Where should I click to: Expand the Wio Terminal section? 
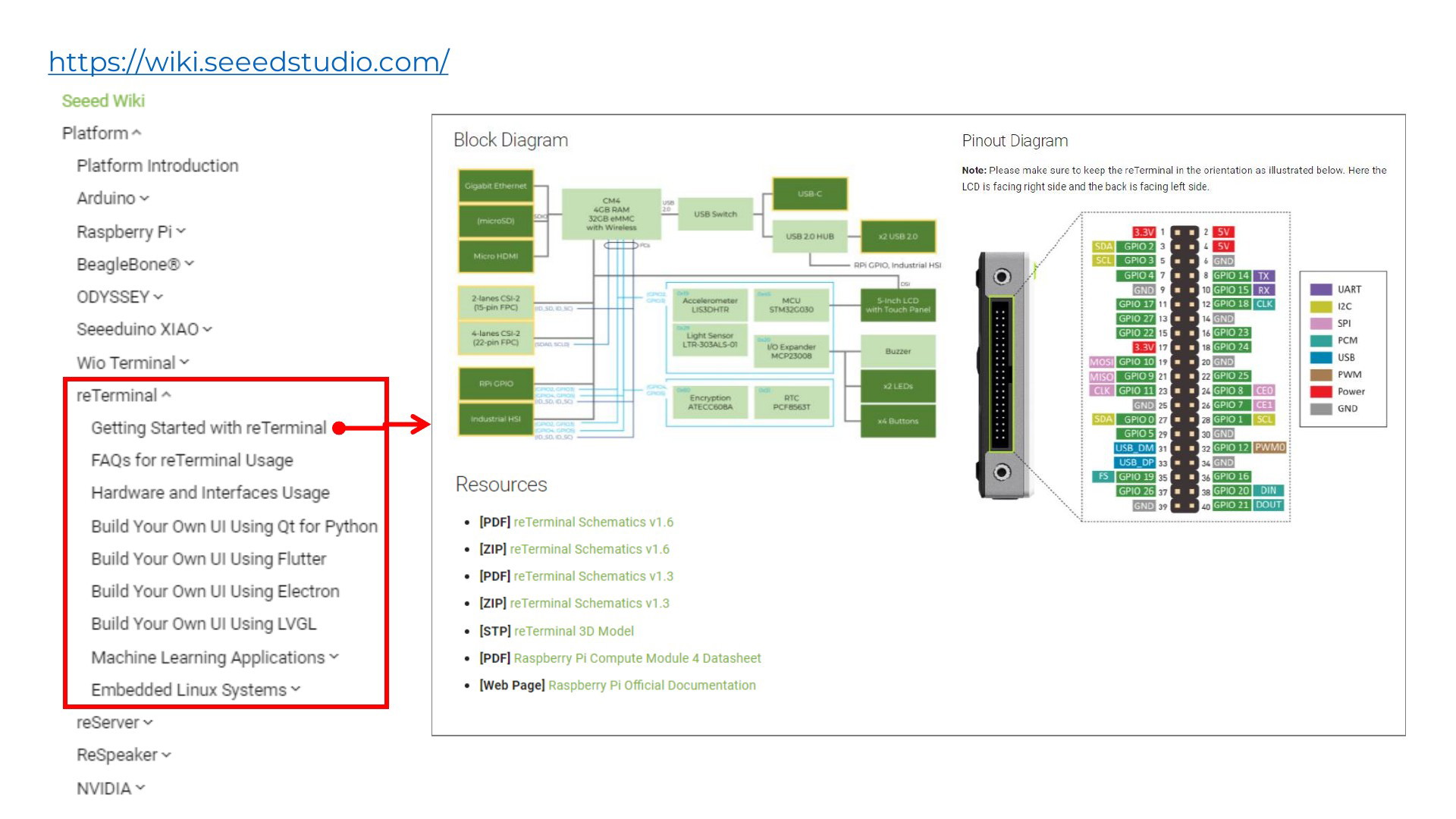[133, 362]
